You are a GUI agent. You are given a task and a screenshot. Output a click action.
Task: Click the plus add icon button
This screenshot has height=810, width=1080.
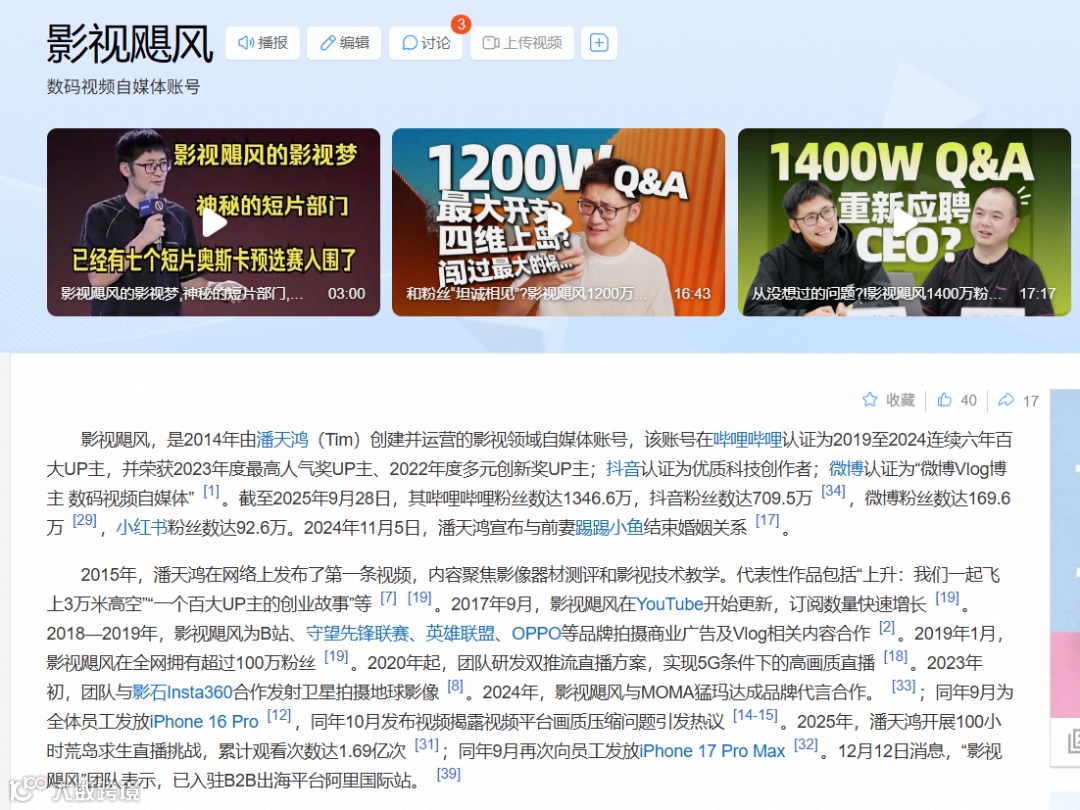(x=599, y=43)
